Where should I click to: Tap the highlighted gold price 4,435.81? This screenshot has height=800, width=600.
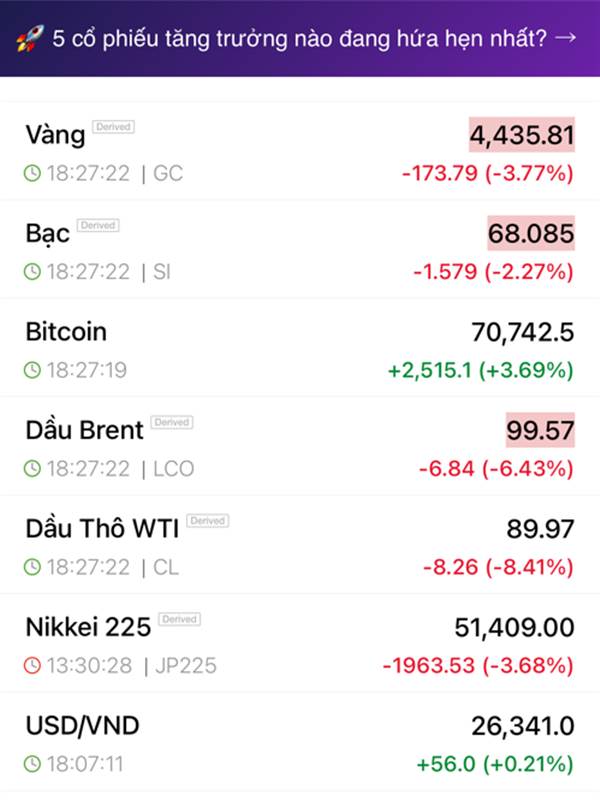522,135
